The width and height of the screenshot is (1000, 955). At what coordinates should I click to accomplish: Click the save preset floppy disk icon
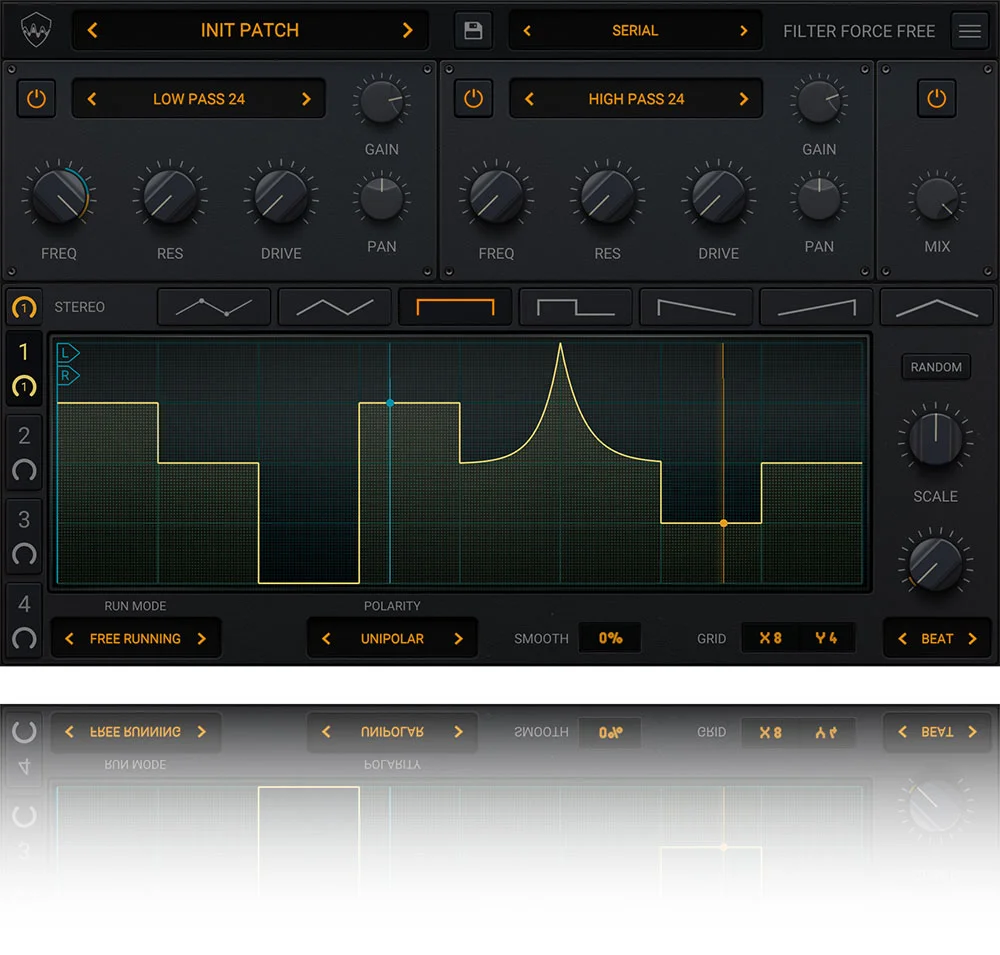[473, 31]
